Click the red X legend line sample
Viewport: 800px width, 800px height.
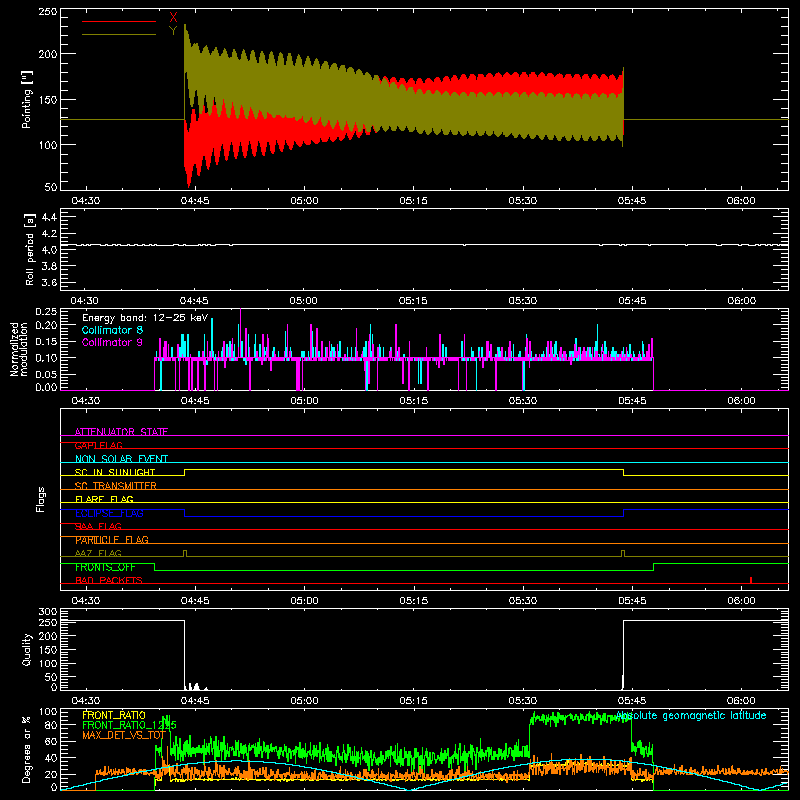pyautogui.click(x=118, y=21)
